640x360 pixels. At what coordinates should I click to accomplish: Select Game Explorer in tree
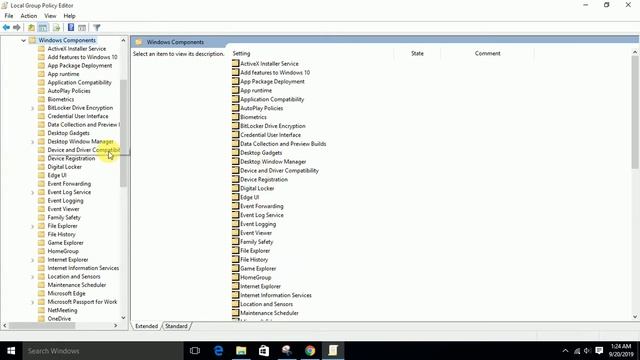[x=65, y=243]
